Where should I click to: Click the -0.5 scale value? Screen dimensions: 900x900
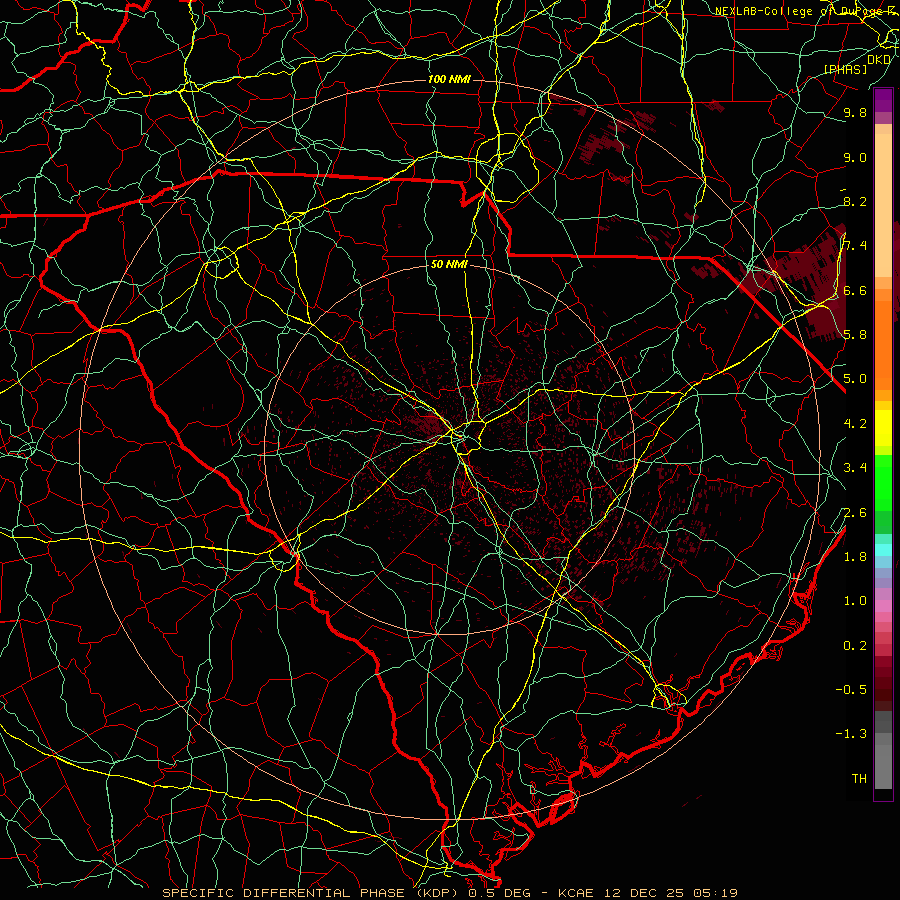851,690
